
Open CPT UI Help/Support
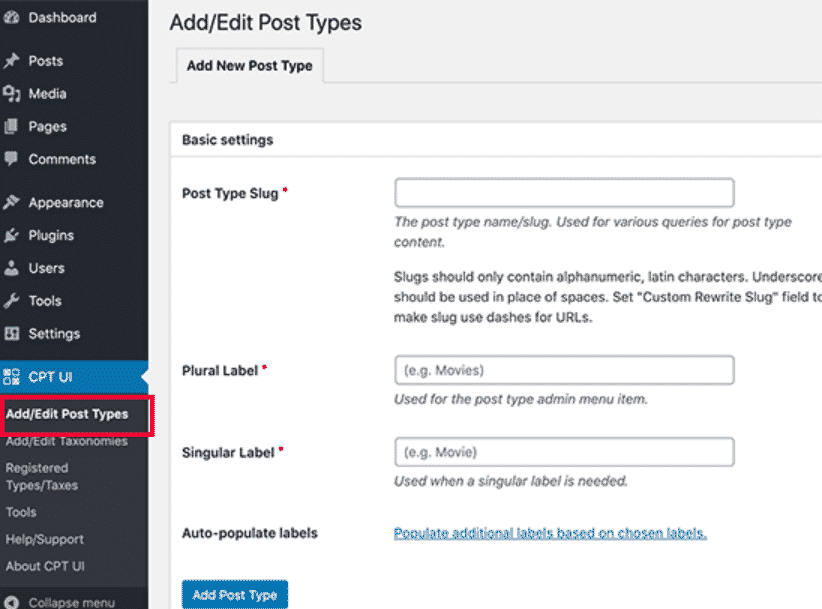45,539
